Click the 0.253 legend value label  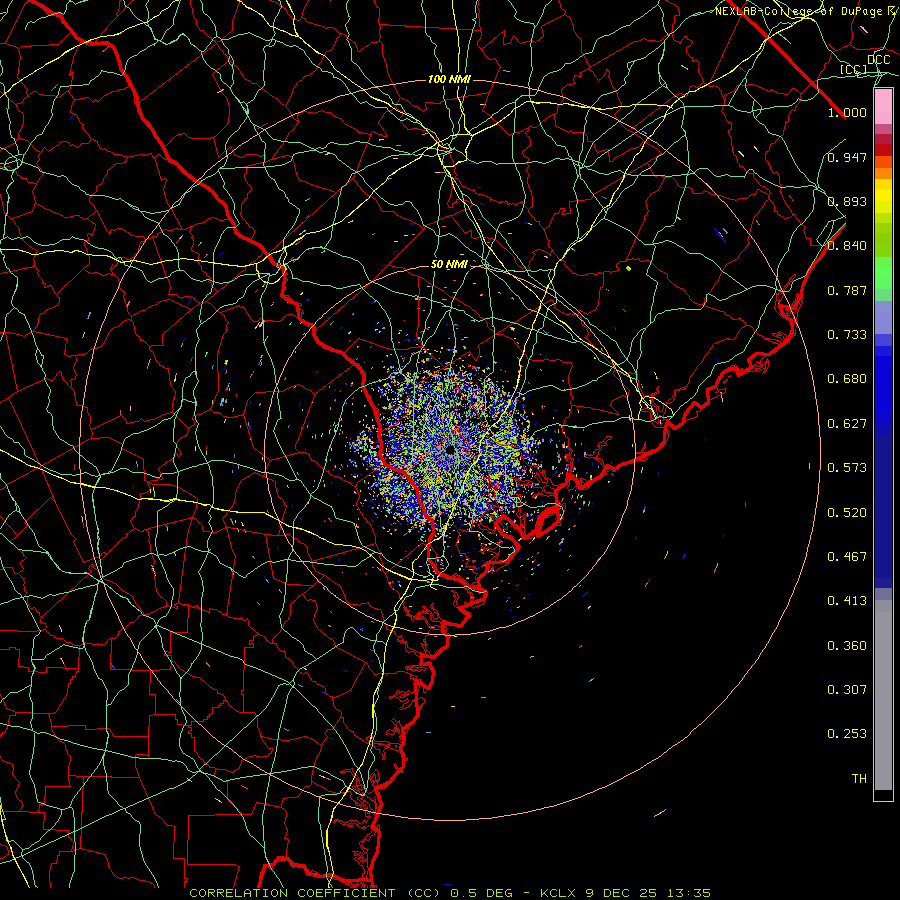847,734
